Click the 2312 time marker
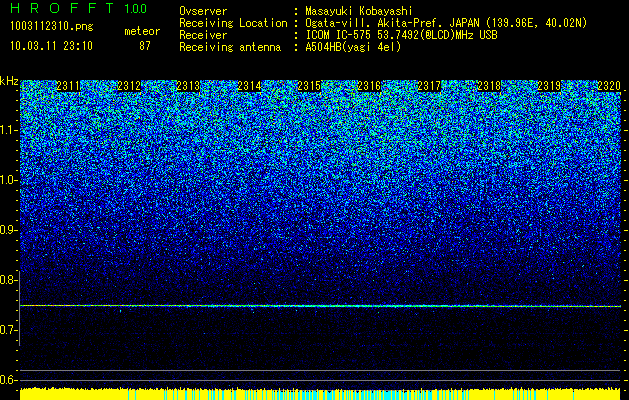The image size is (629, 400). pyautogui.click(x=129, y=86)
